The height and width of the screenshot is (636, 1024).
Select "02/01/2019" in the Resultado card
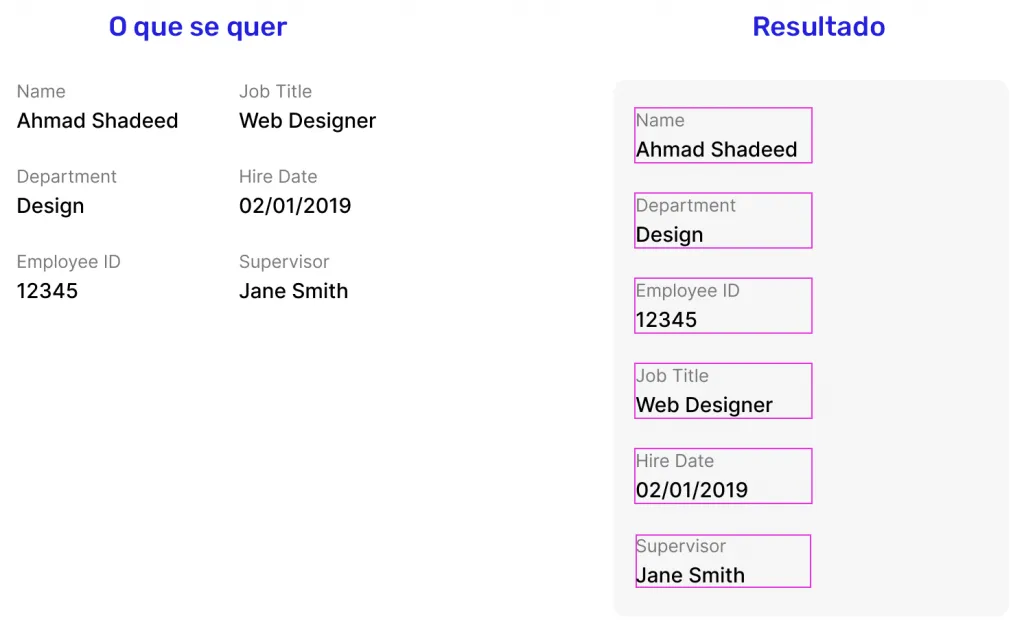pos(691,490)
